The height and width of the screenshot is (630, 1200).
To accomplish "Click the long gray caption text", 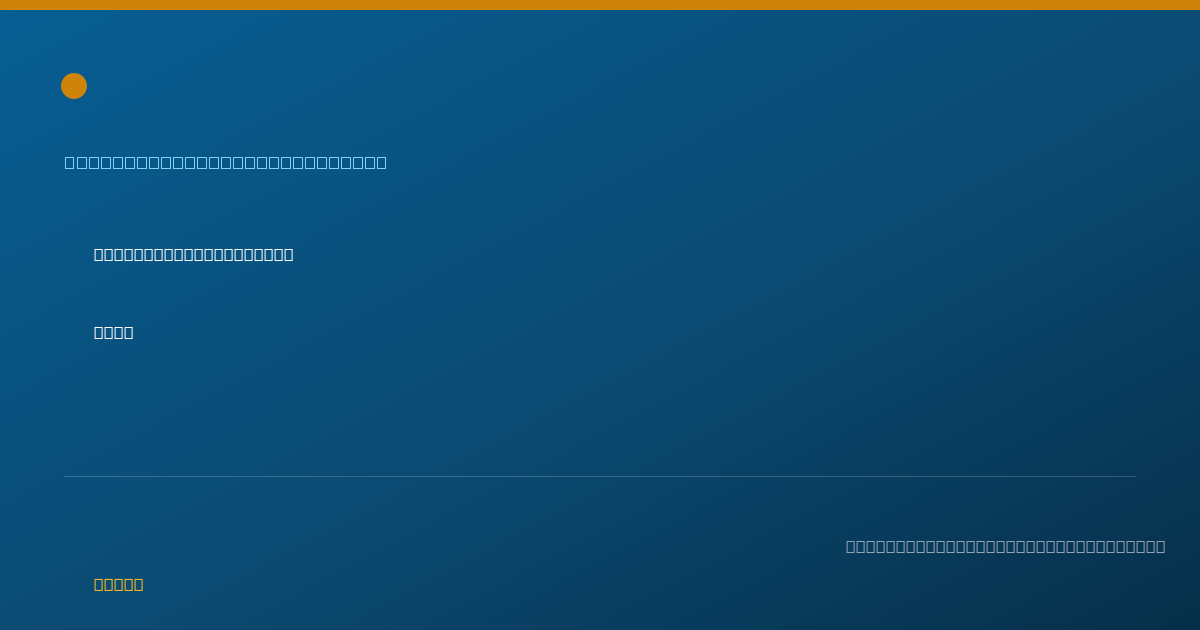I will tap(1005, 546).
